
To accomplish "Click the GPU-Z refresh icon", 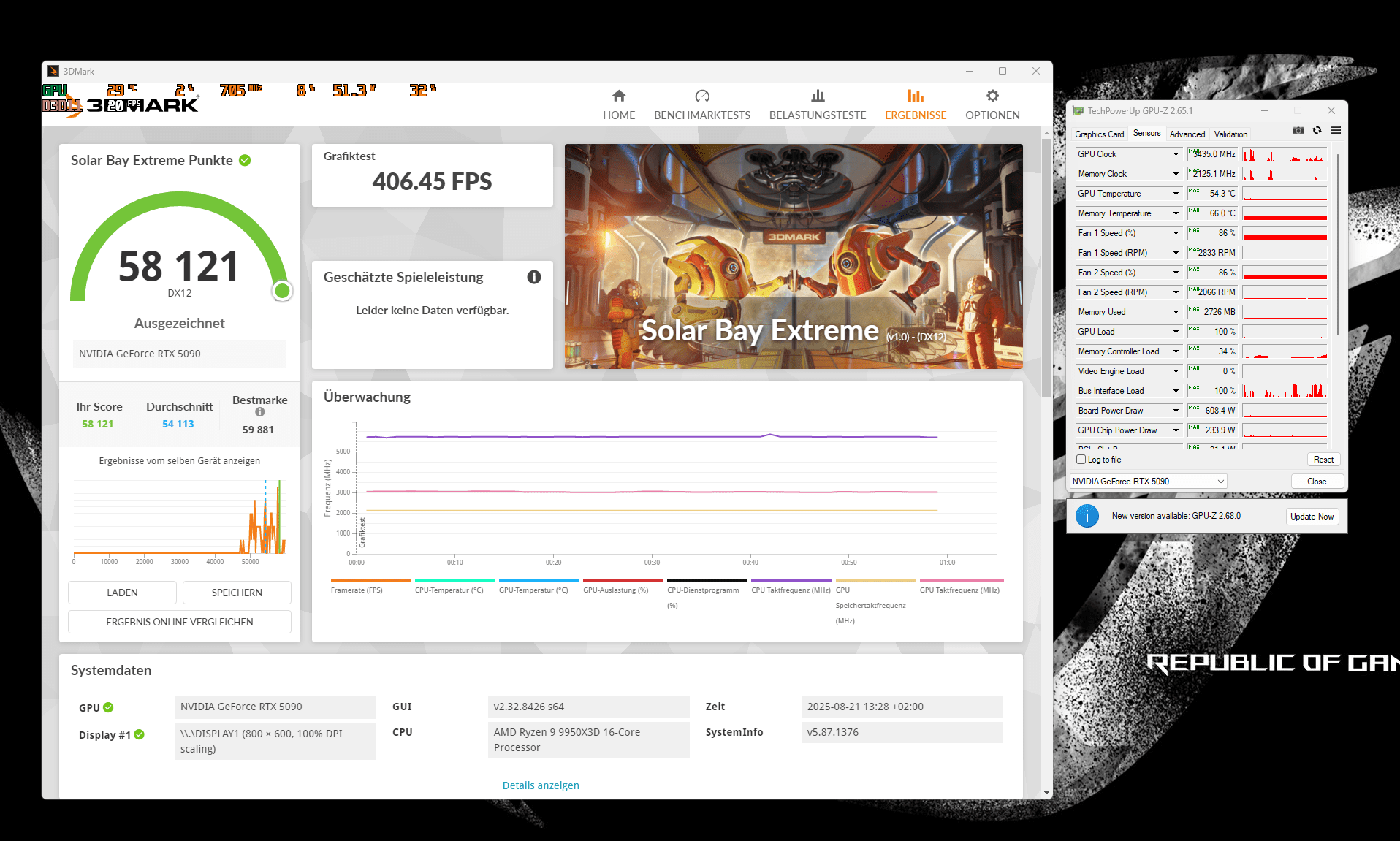I will pos(1317,130).
